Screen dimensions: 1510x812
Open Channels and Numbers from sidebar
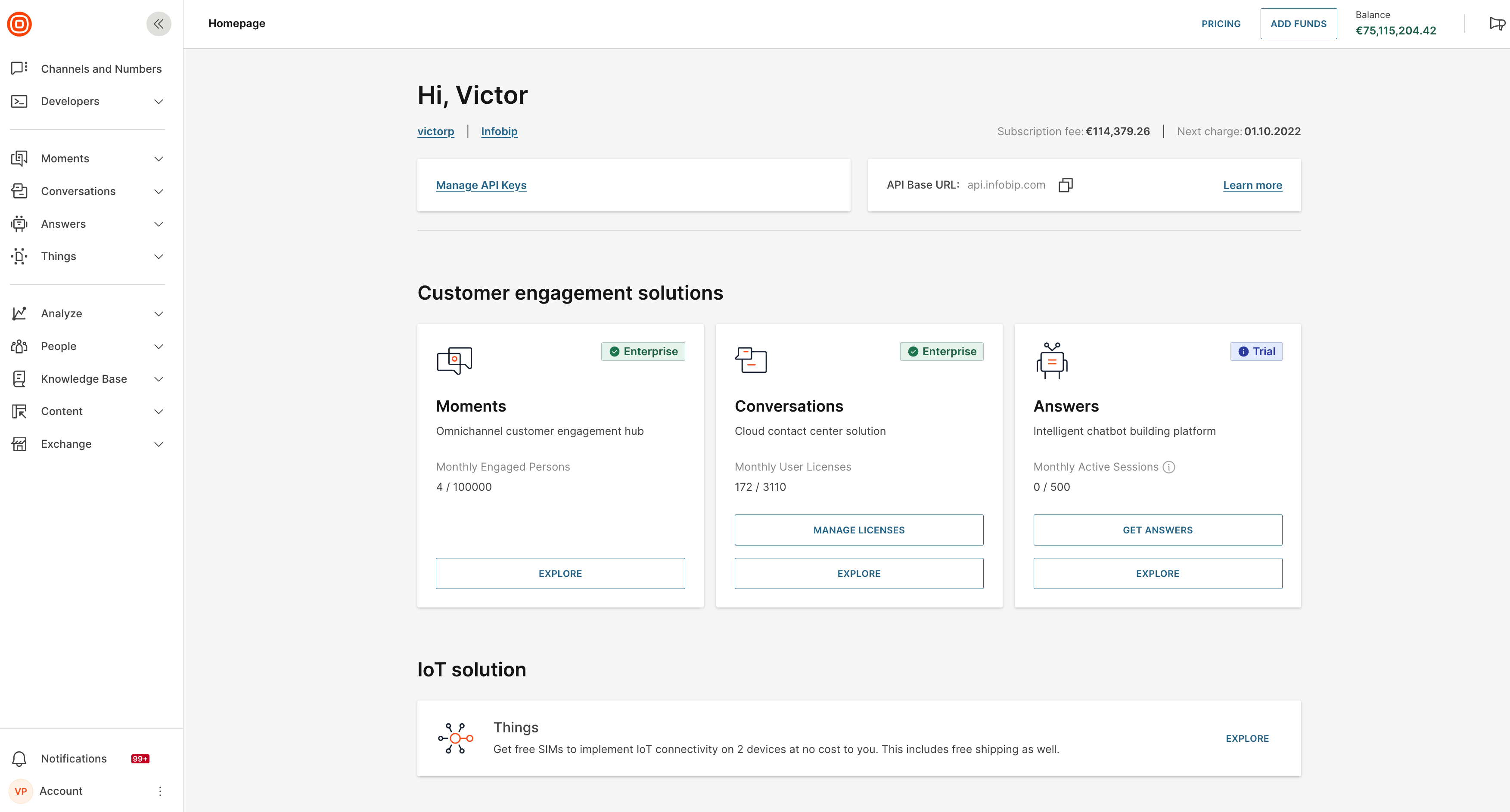tap(101, 68)
